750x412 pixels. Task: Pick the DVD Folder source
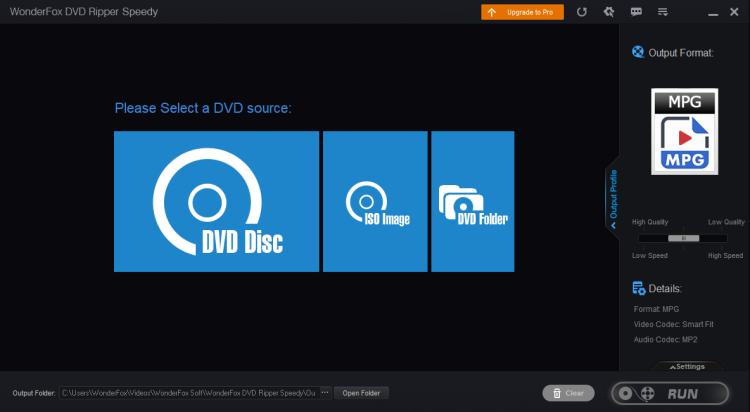(x=472, y=201)
